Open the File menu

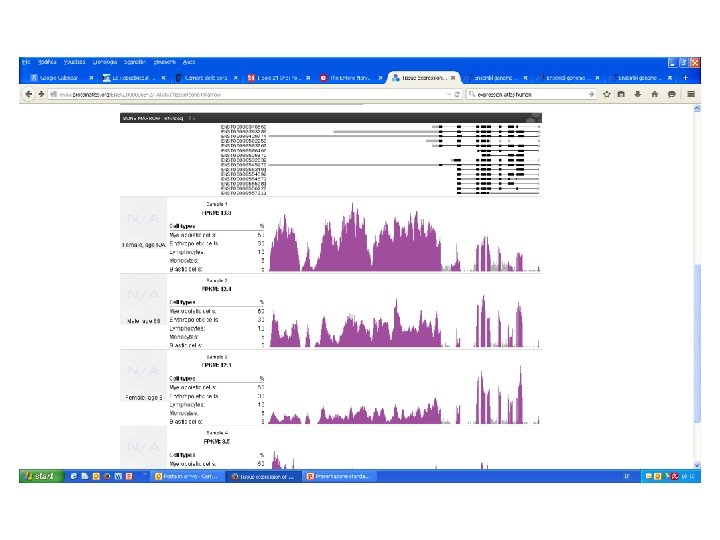click(26, 62)
